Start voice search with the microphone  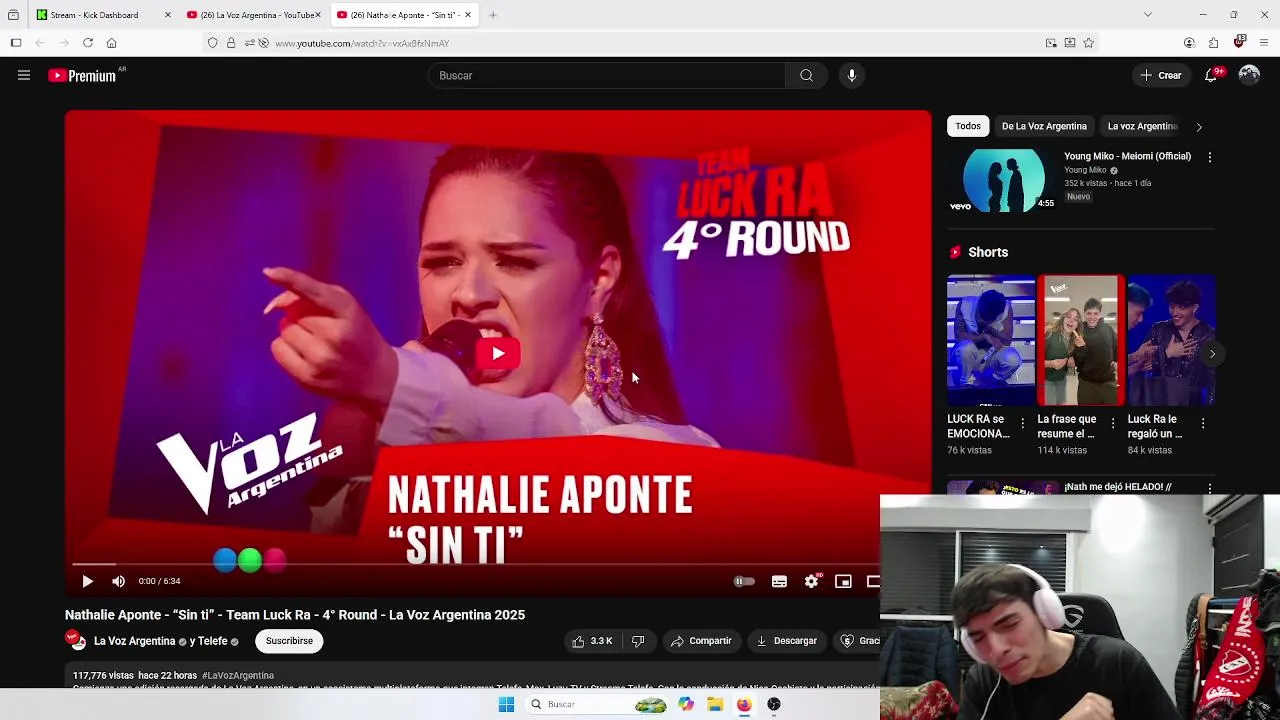tap(851, 75)
